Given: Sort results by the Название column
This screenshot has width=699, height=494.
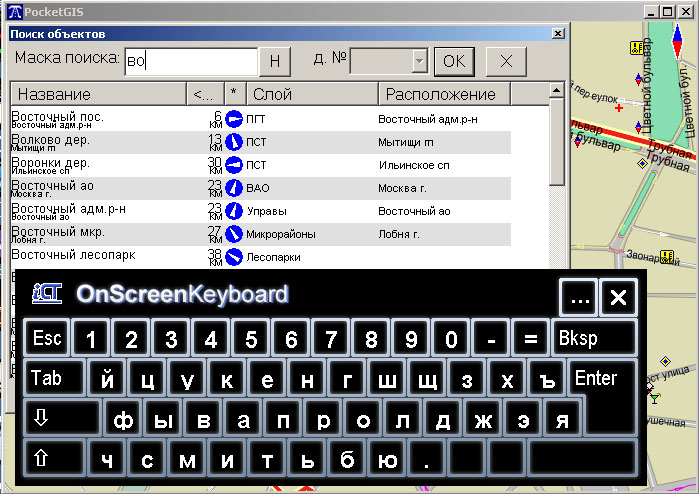Looking at the screenshot, I should tap(98, 94).
